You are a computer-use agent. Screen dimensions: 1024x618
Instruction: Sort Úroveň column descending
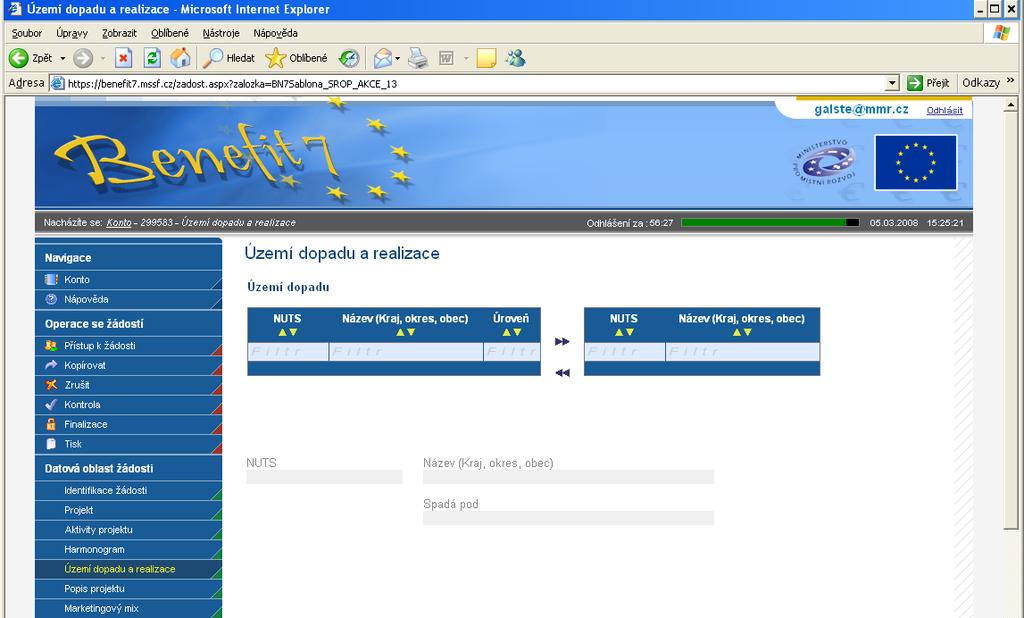(x=517, y=333)
